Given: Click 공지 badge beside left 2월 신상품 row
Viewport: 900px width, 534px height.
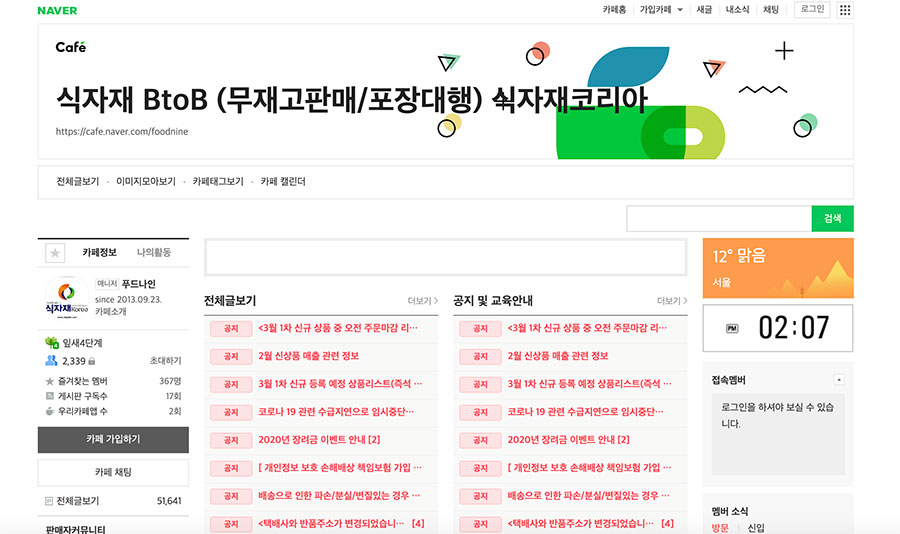Looking at the screenshot, I should coord(231,357).
